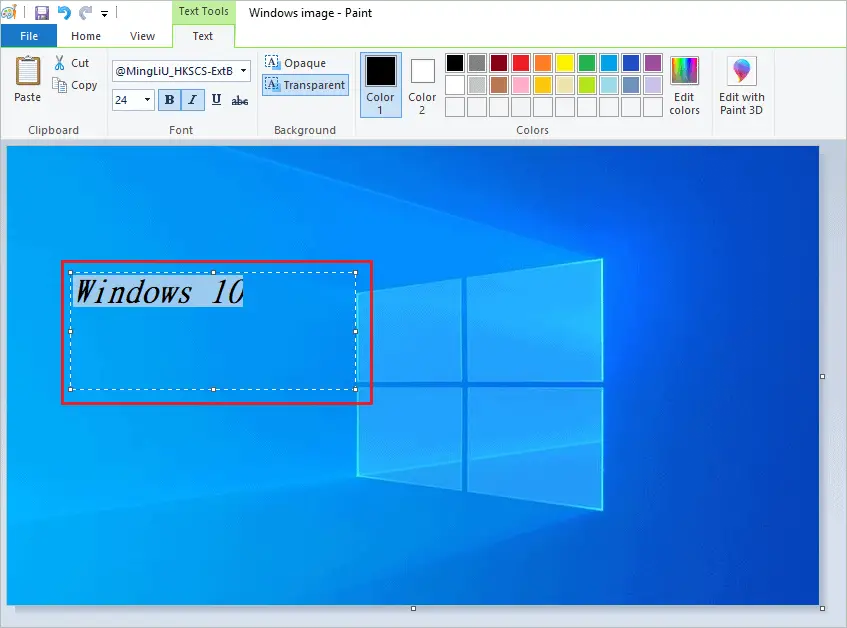
Task: Click the highlighted 'Windows 10' text
Action: [x=158, y=292]
